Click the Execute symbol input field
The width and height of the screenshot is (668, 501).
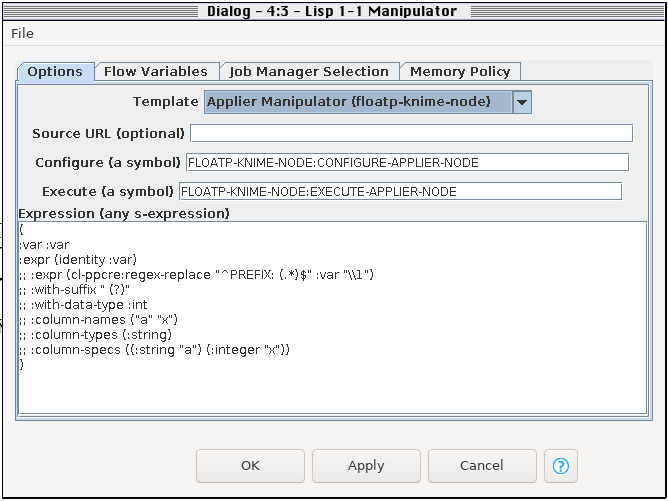400,192
